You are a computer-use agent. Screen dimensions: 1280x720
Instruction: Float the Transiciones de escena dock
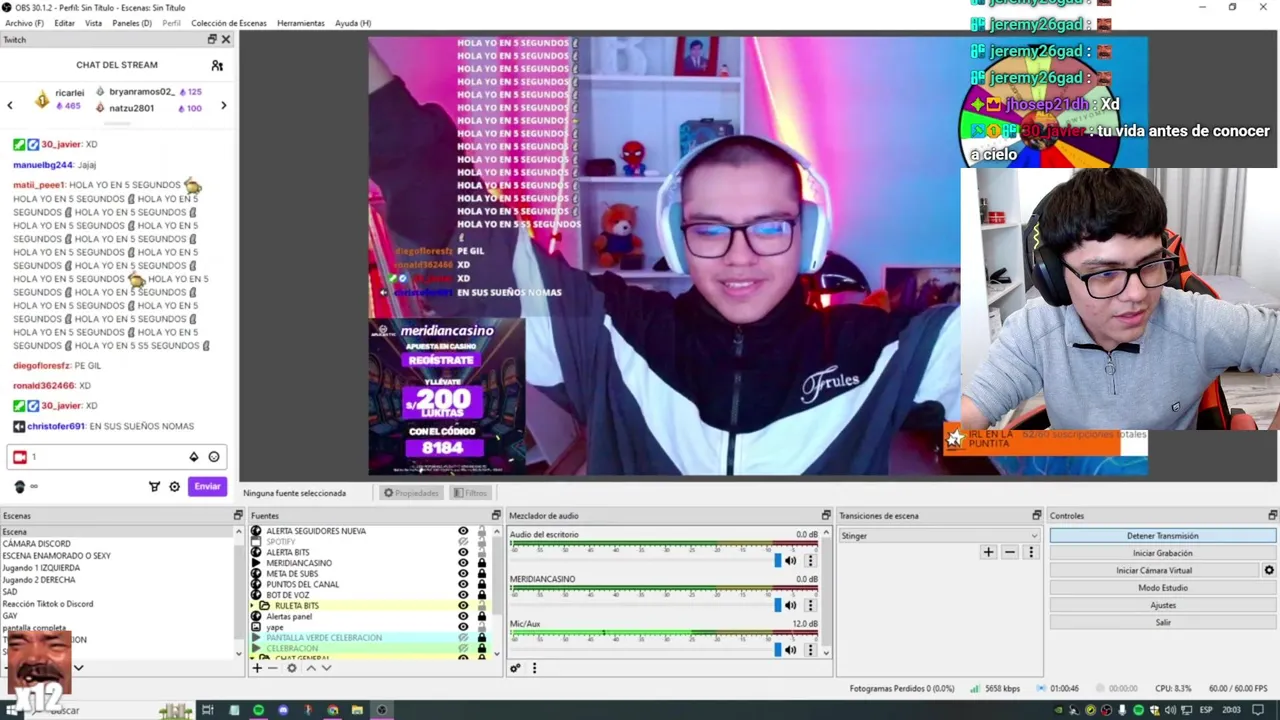[1037, 515]
